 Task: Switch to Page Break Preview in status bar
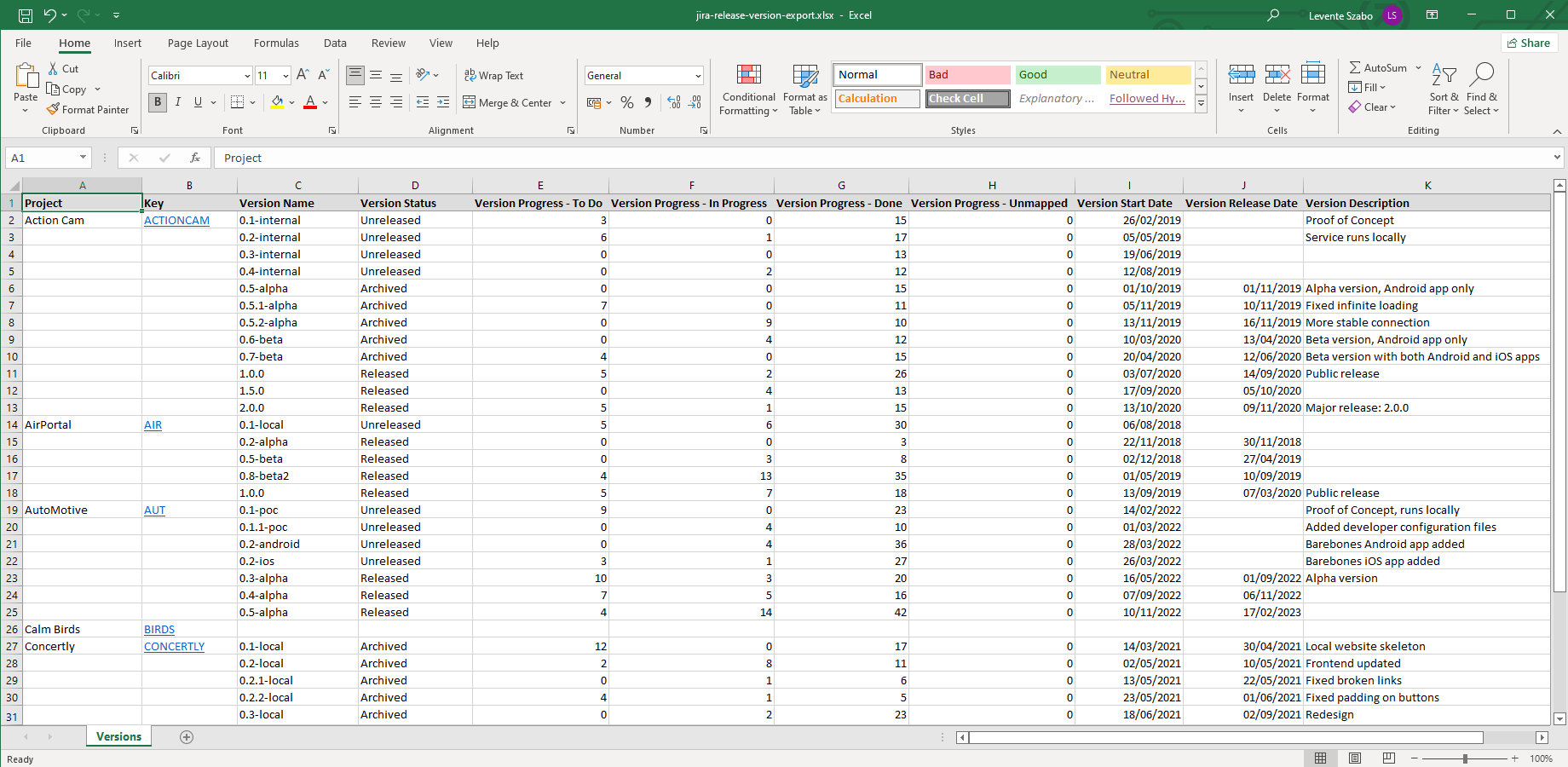(x=1389, y=758)
